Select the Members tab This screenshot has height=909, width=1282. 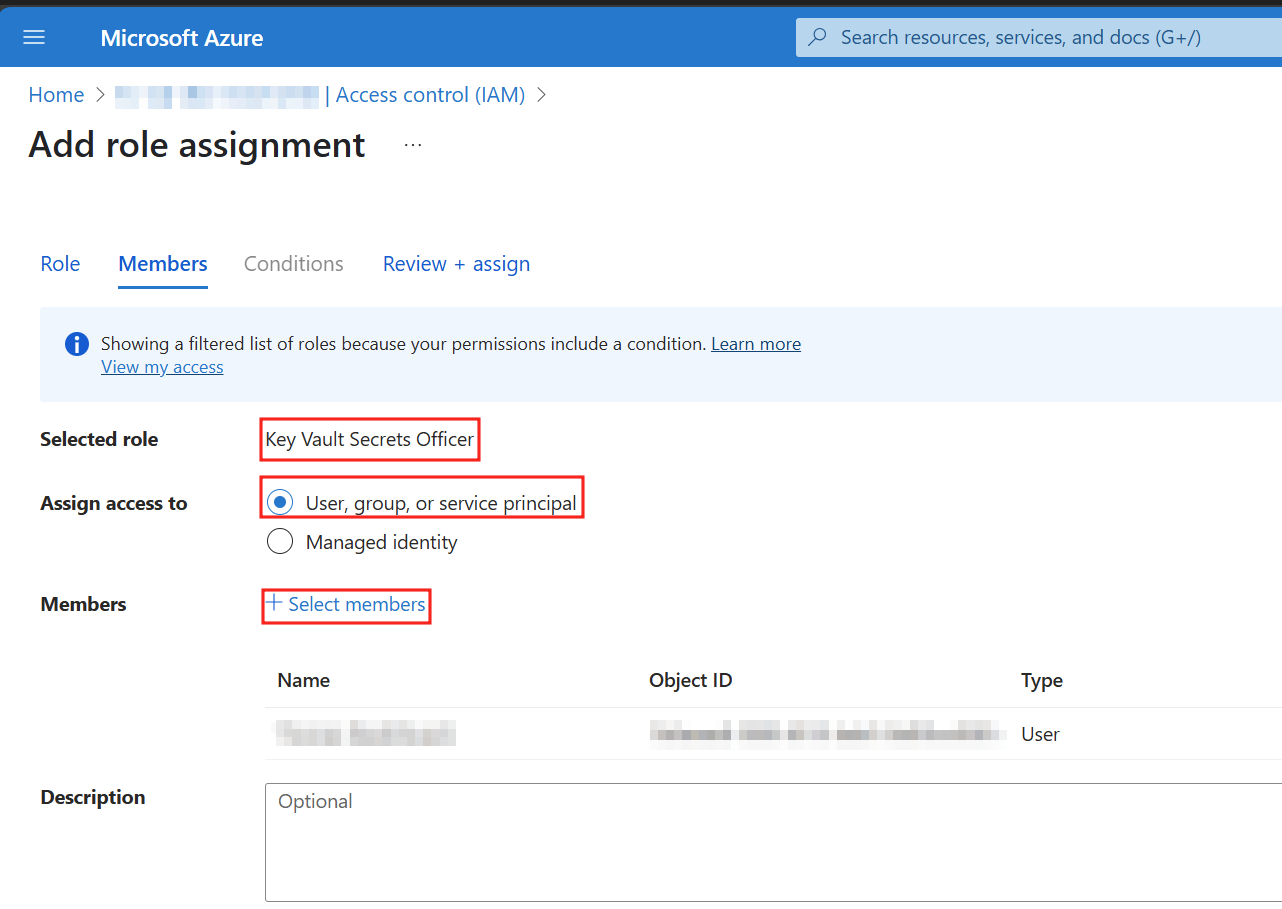pyautogui.click(x=163, y=264)
